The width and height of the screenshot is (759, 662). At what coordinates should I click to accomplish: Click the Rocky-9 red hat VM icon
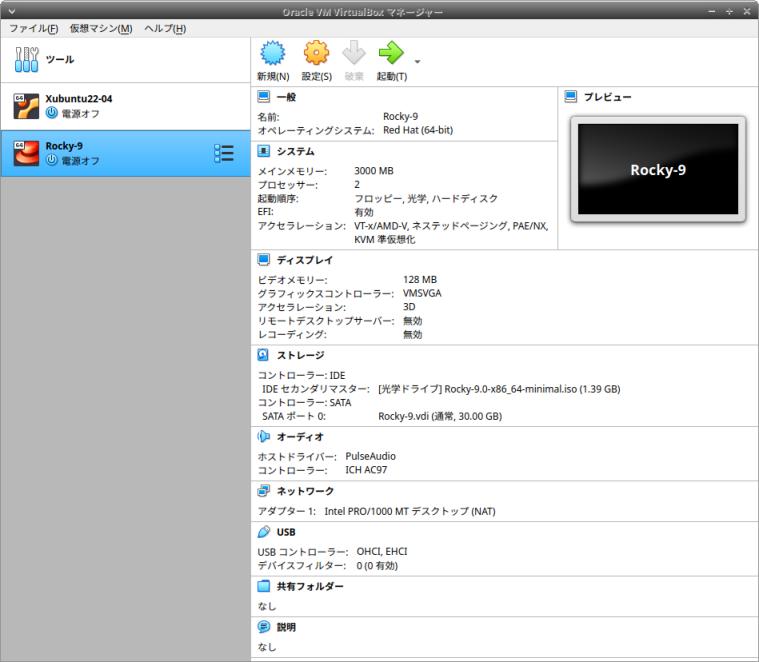pos(26,153)
